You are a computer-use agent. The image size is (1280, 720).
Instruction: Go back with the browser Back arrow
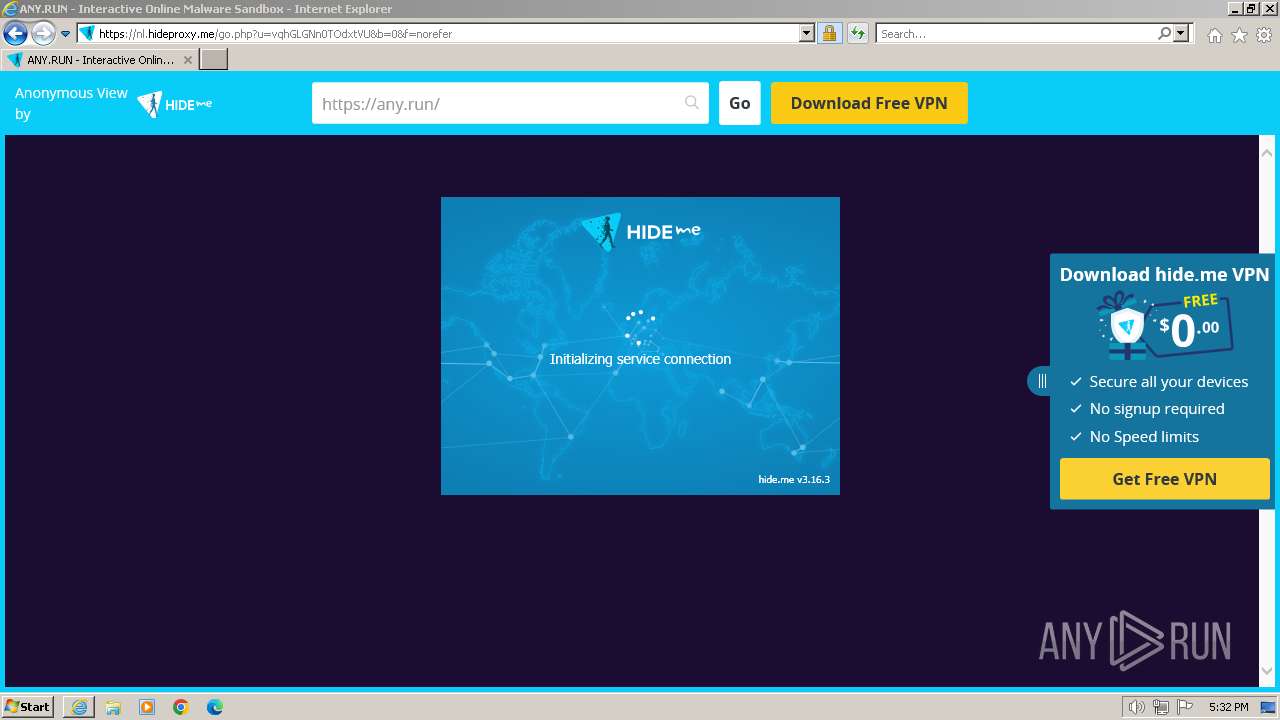[x=15, y=33]
